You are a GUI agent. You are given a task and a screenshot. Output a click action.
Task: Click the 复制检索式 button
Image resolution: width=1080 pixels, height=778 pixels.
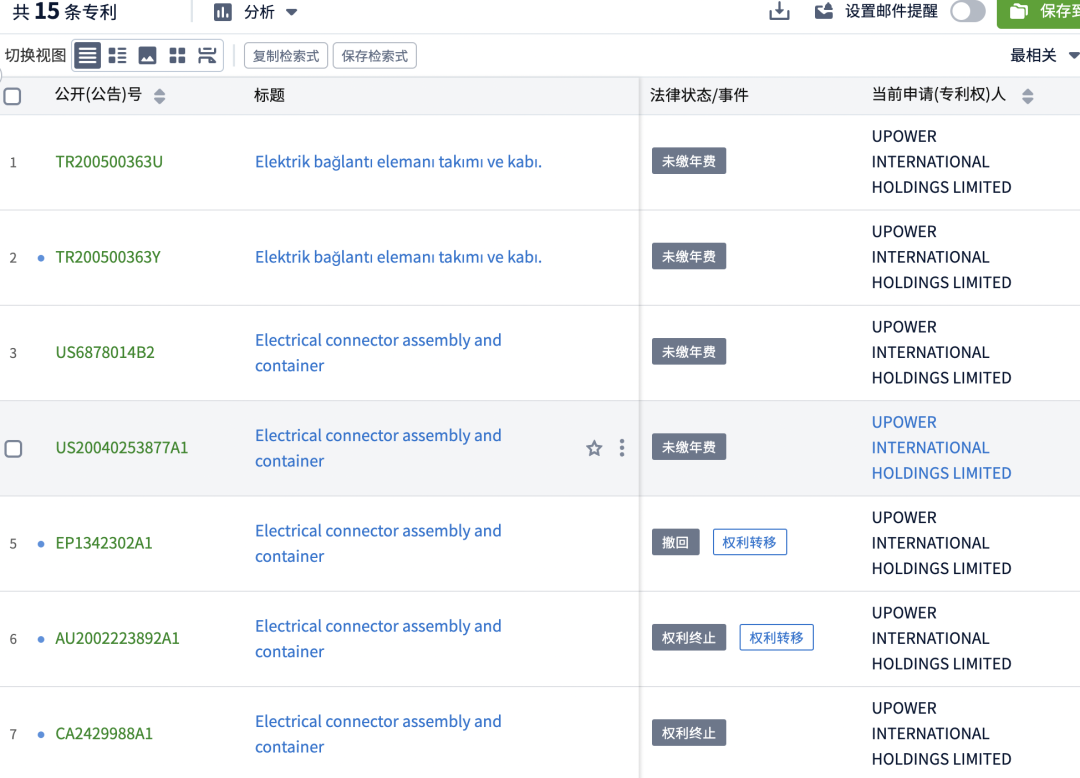[x=286, y=56]
